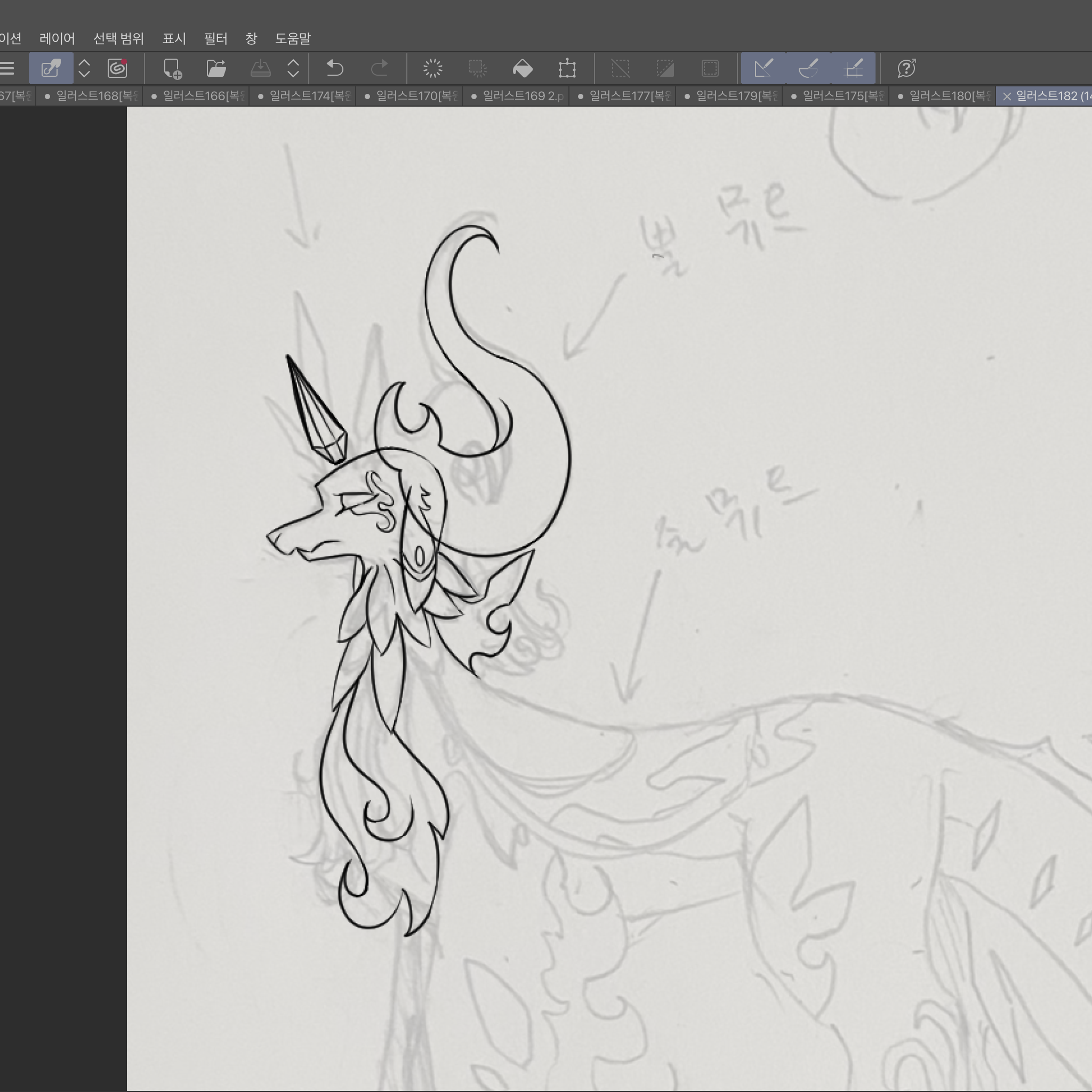The height and width of the screenshot is (1092, 1092).
Task: Switch to the 일러스트168 tab
Action: (90, 96)
